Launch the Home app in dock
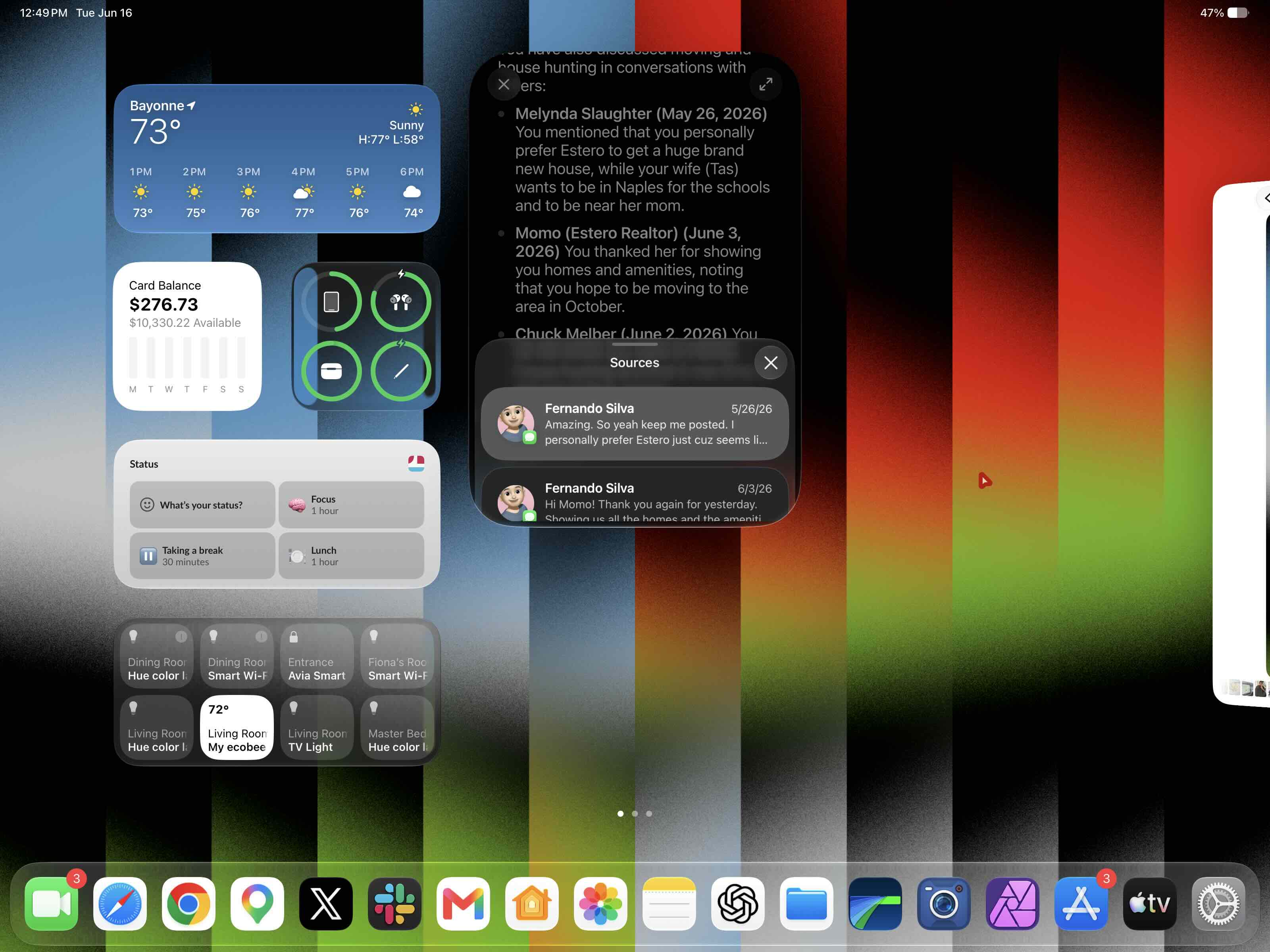The height and width of the screenshot is (952, 1270). 532,903
